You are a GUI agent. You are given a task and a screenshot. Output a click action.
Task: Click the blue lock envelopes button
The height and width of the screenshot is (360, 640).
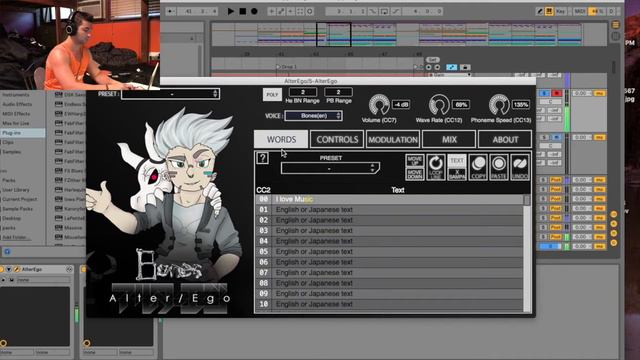click(x=451, y=67)
